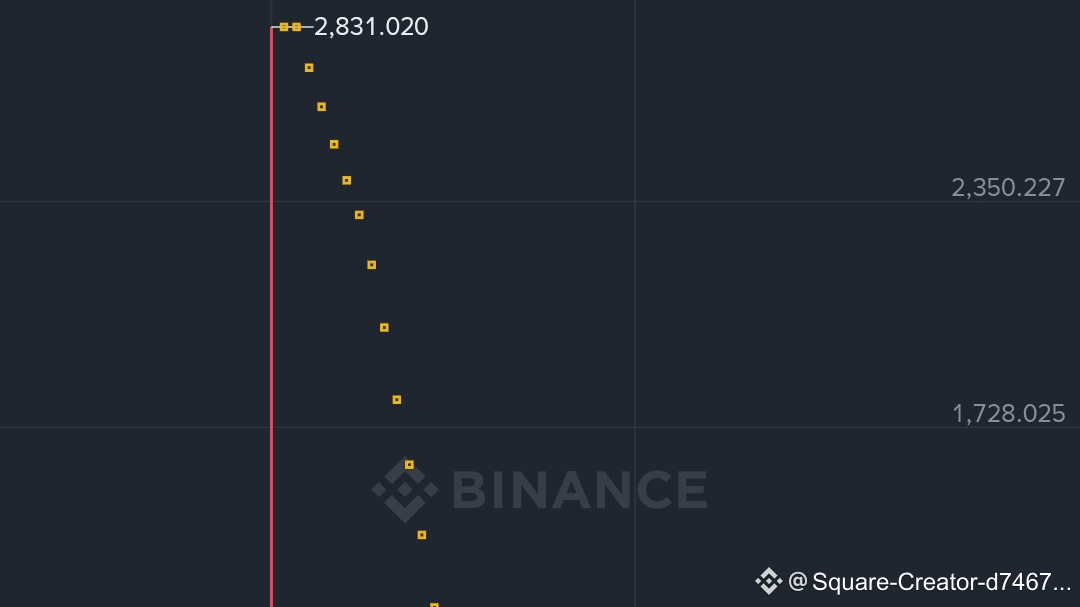
Task: Select the yellow marker overlapping the Binance logo
Action: click(x=409, y=465)
